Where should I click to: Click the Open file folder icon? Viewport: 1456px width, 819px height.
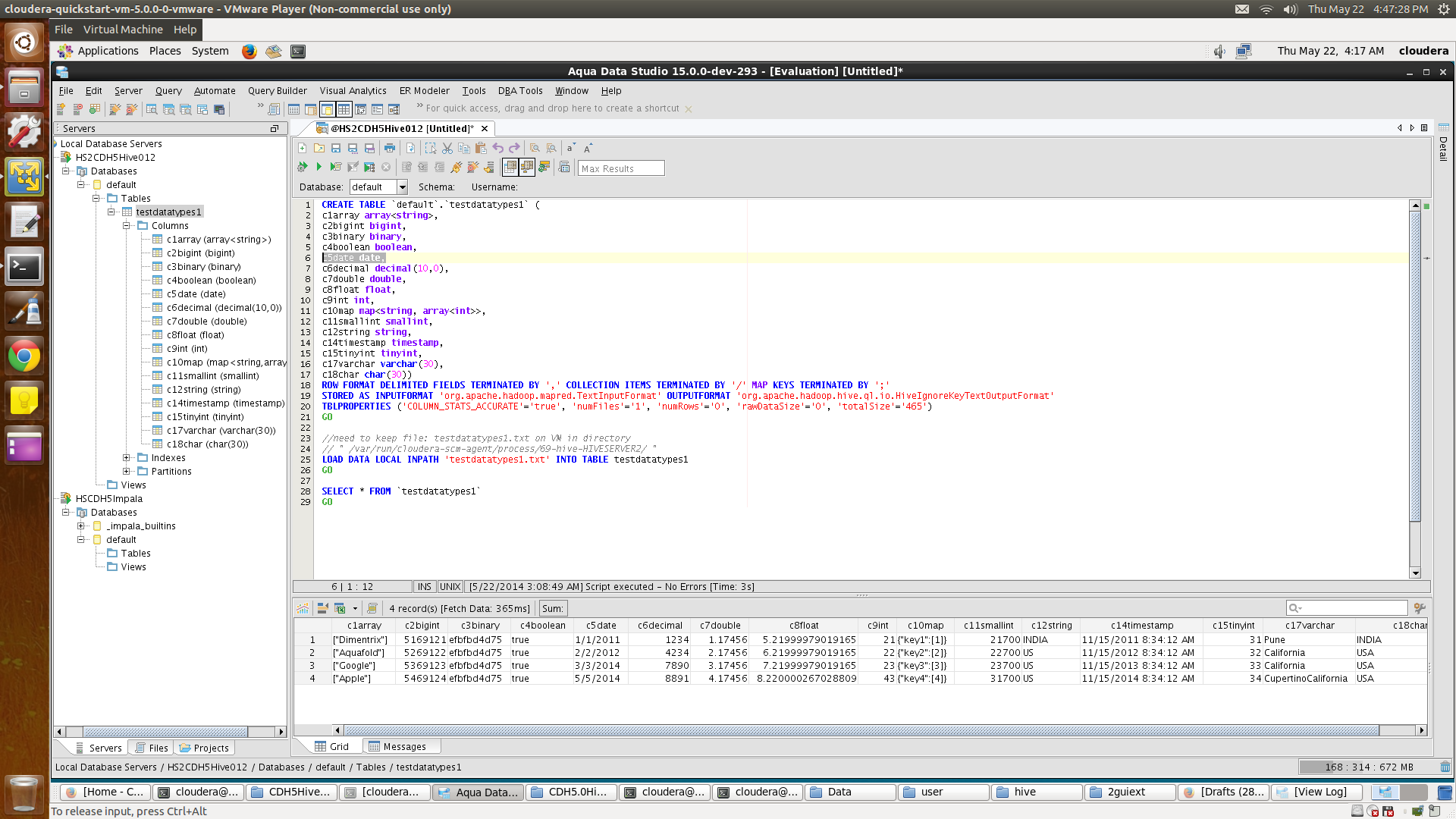click(x=319, y=148)
